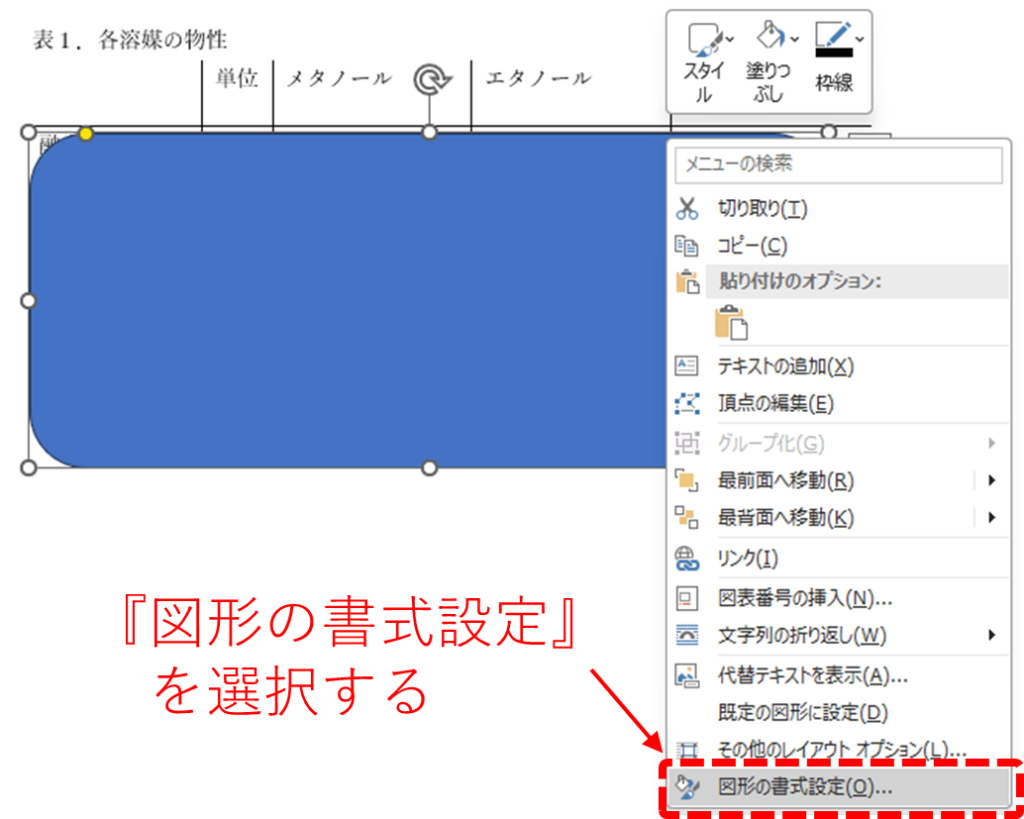Click the Style (スタイル) shape icon

[702, 40]
